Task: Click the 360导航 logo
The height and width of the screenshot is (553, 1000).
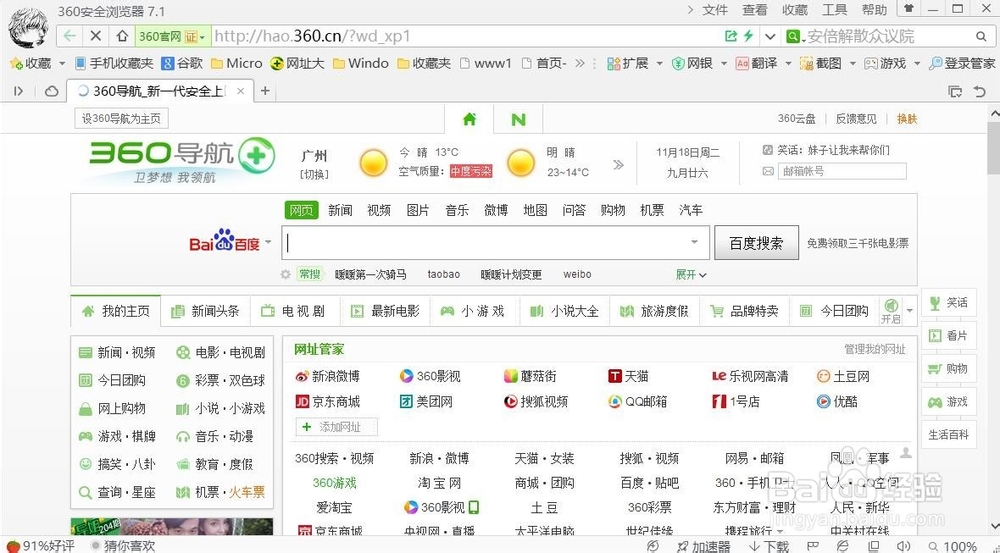Action: [x=182, y=159]
